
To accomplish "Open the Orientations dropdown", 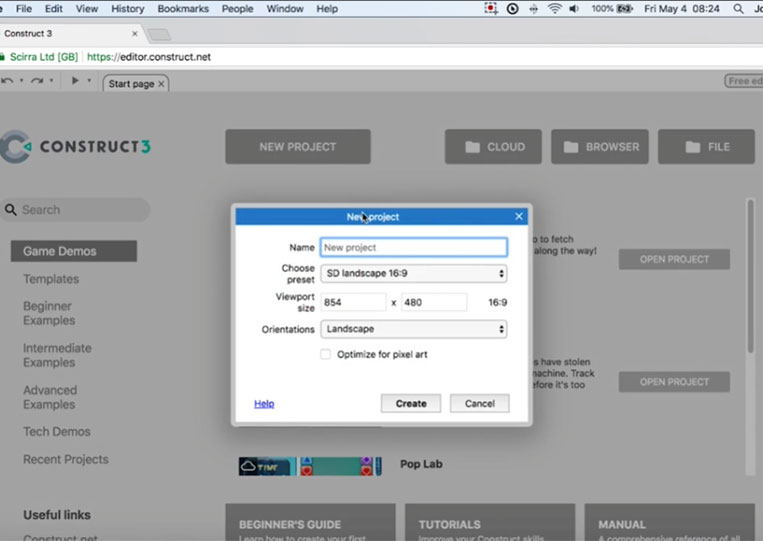I will 414,329.
